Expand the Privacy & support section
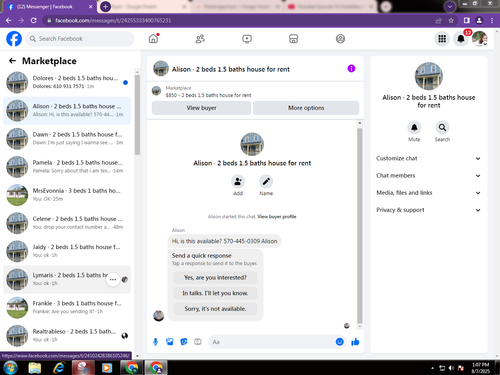Screen dimensions: 500x375 (x=428, y=210)
